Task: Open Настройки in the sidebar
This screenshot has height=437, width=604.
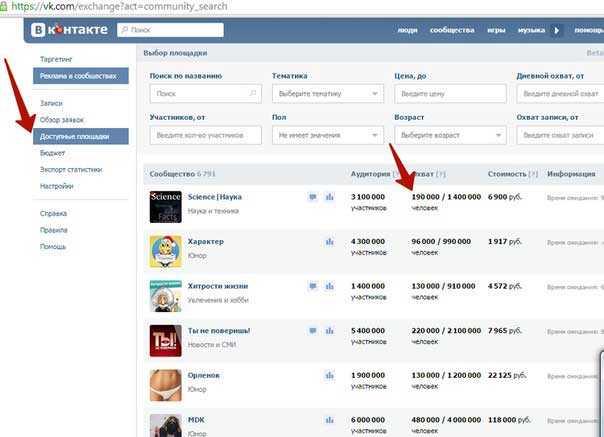Action: pos(57,186)
